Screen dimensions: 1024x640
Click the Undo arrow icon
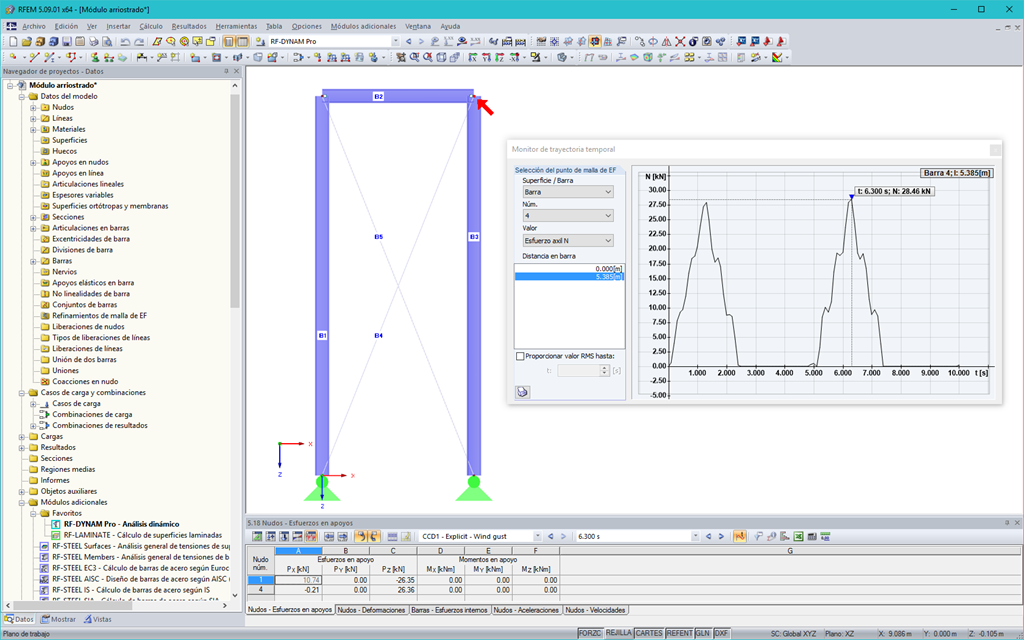pyautogui.click(x=125, y=41)
